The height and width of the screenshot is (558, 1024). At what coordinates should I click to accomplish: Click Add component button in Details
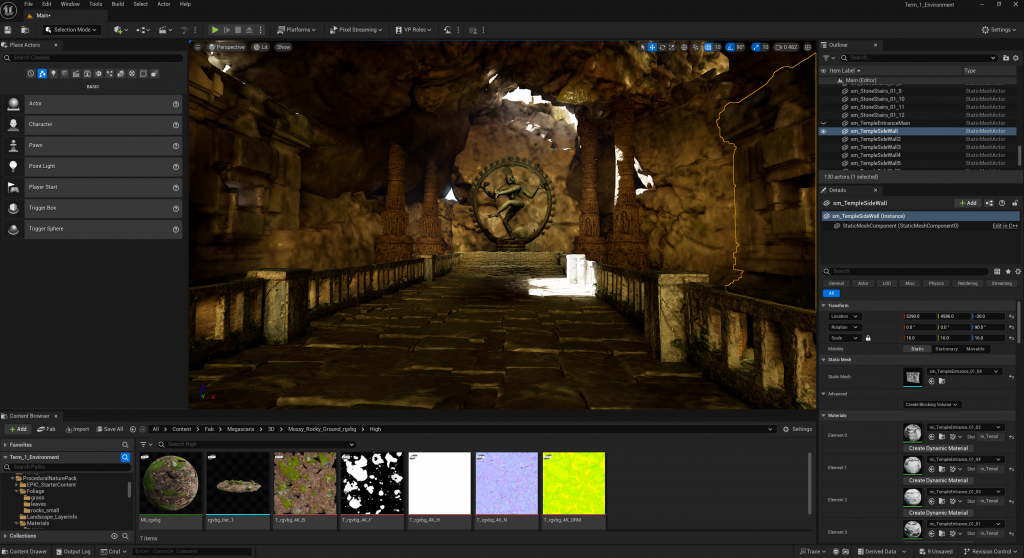coord(968,203)
